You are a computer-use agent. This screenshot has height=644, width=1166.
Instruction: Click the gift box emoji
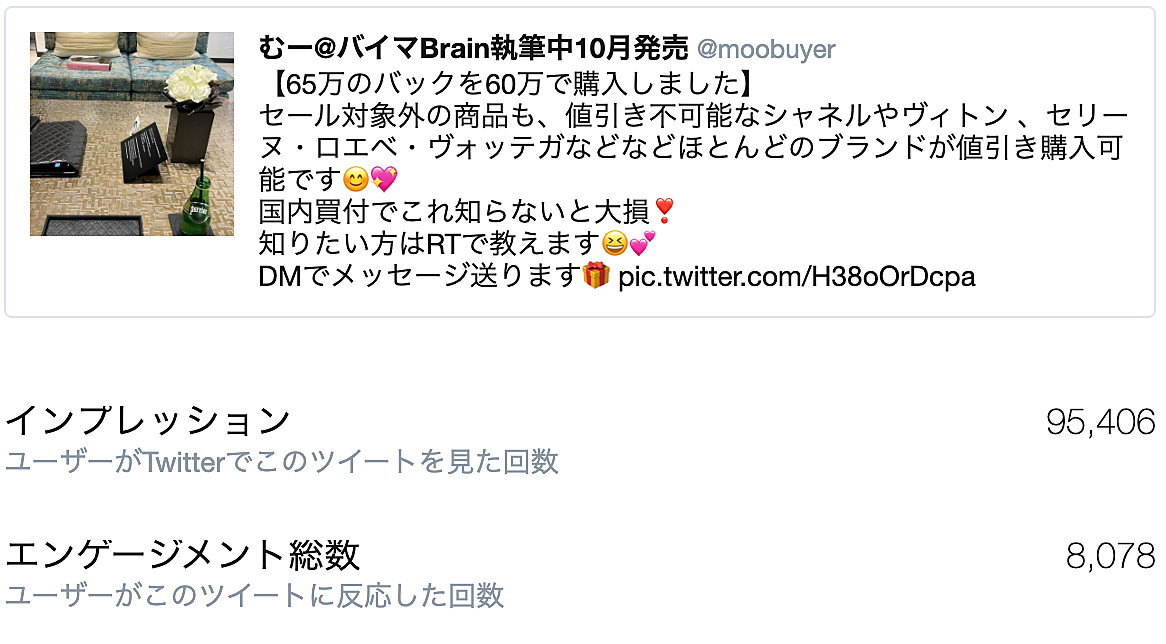click(596, 275)
